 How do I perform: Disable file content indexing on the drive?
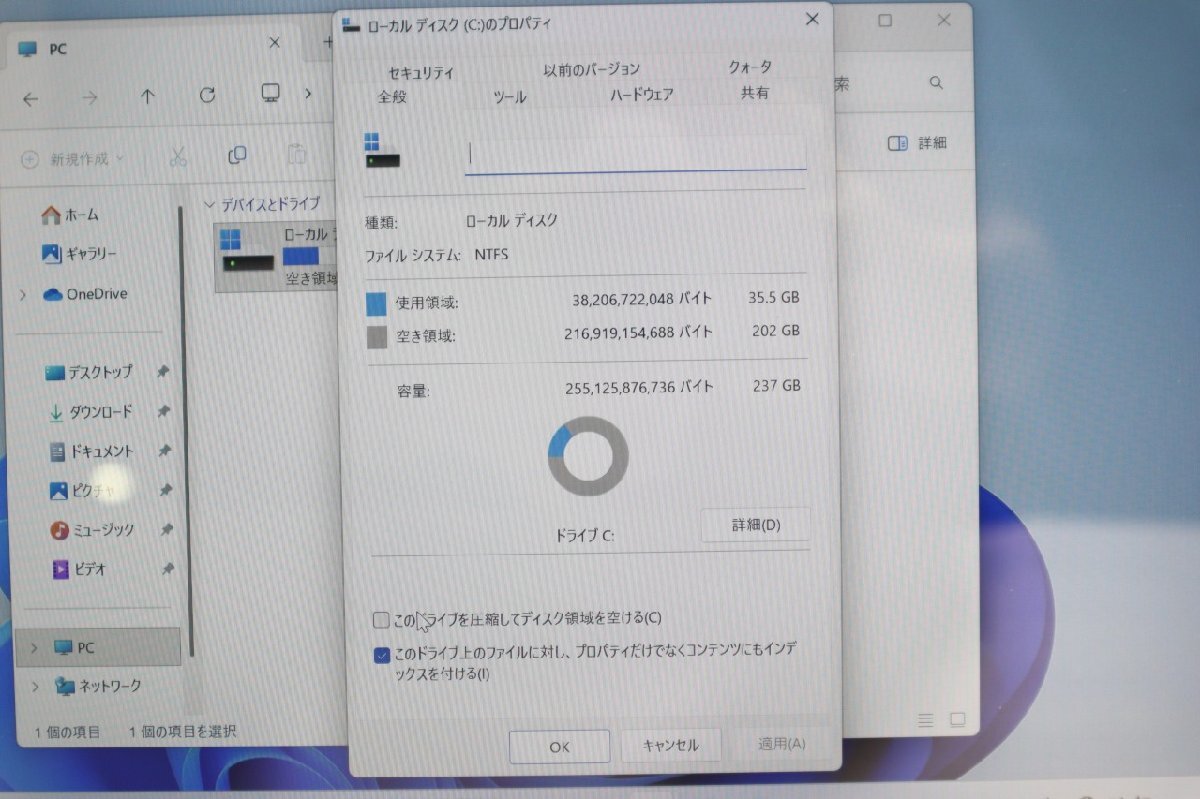(x=381, y=656)
